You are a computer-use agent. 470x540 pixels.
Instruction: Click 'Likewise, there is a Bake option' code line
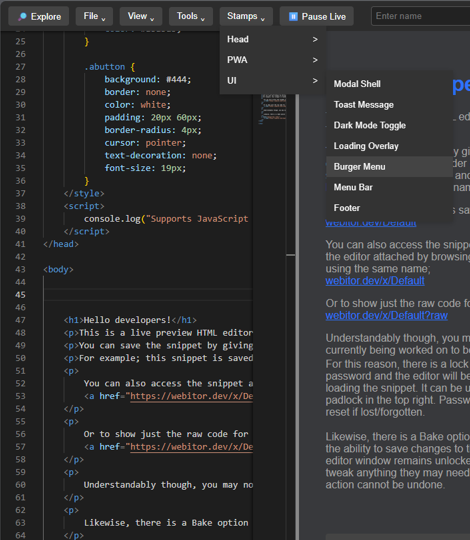pyautogui.click(x=166, y=523)
